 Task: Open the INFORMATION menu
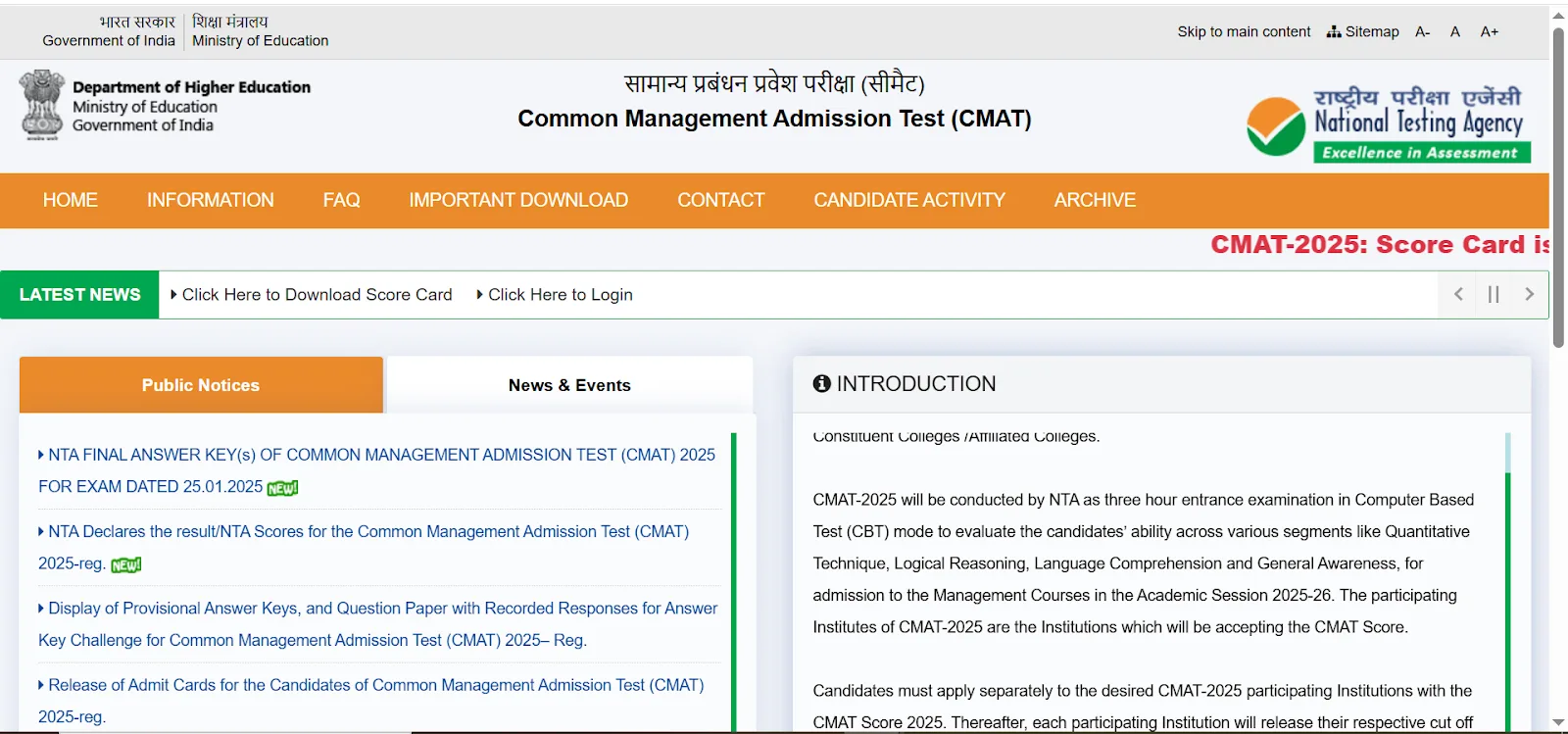pos(211,200)
